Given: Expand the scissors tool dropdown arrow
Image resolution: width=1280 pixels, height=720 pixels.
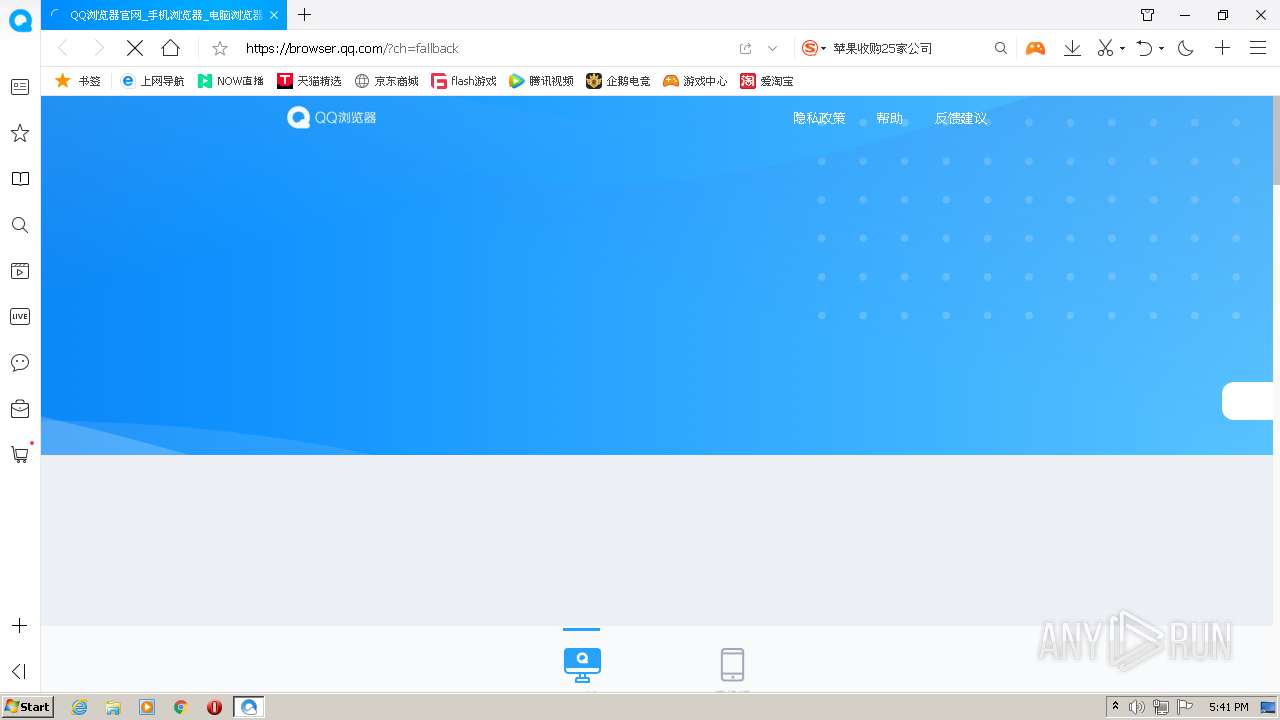Looking at the screenshot, I should click(1122, 48).
